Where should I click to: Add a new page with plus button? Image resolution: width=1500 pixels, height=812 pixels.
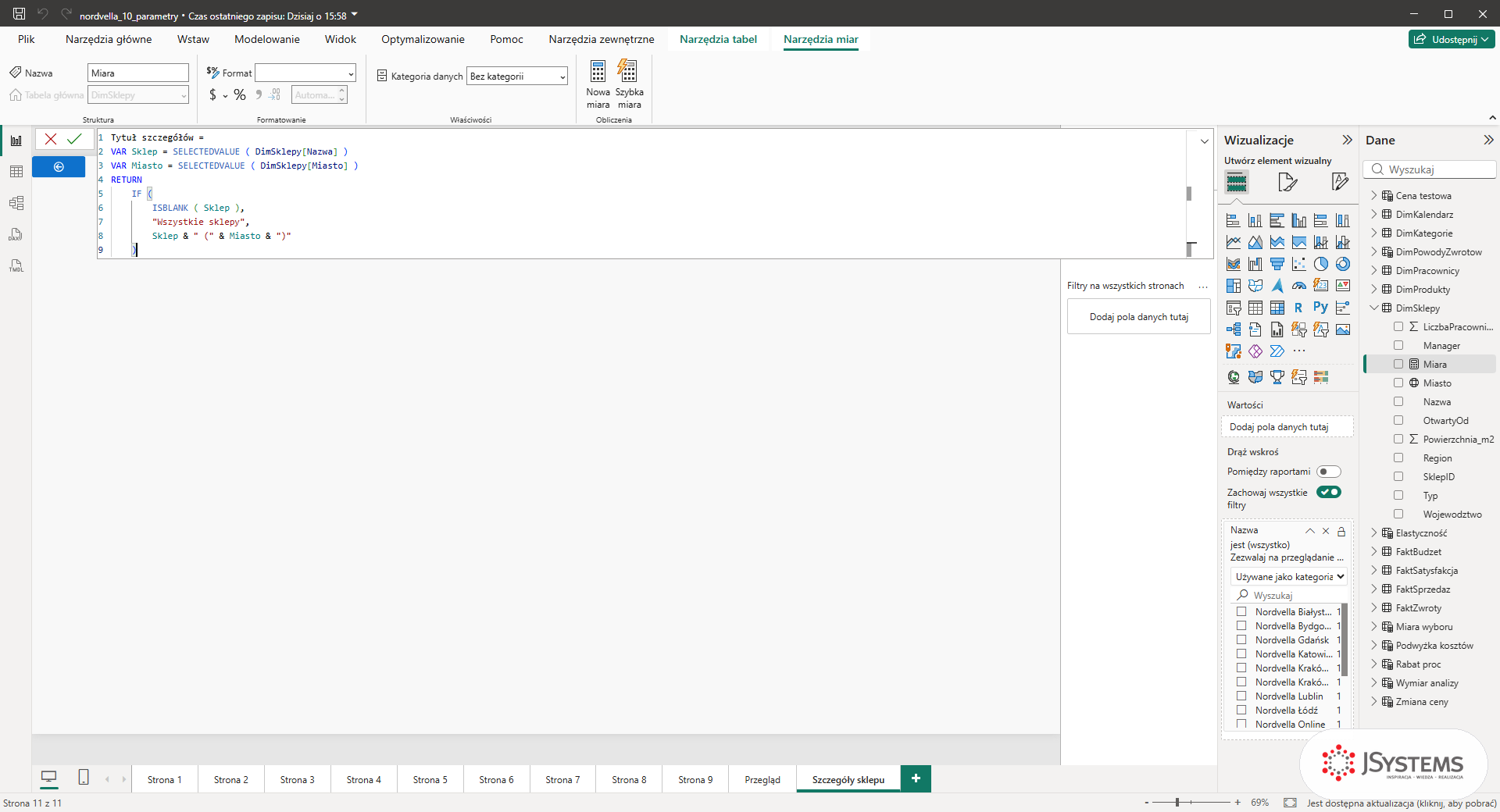point(916,778)
